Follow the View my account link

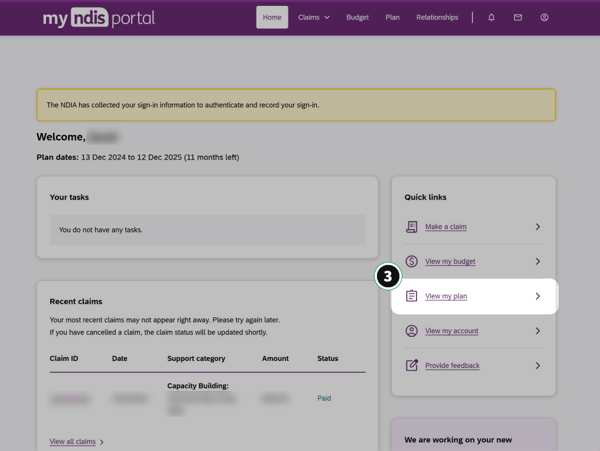452,331
